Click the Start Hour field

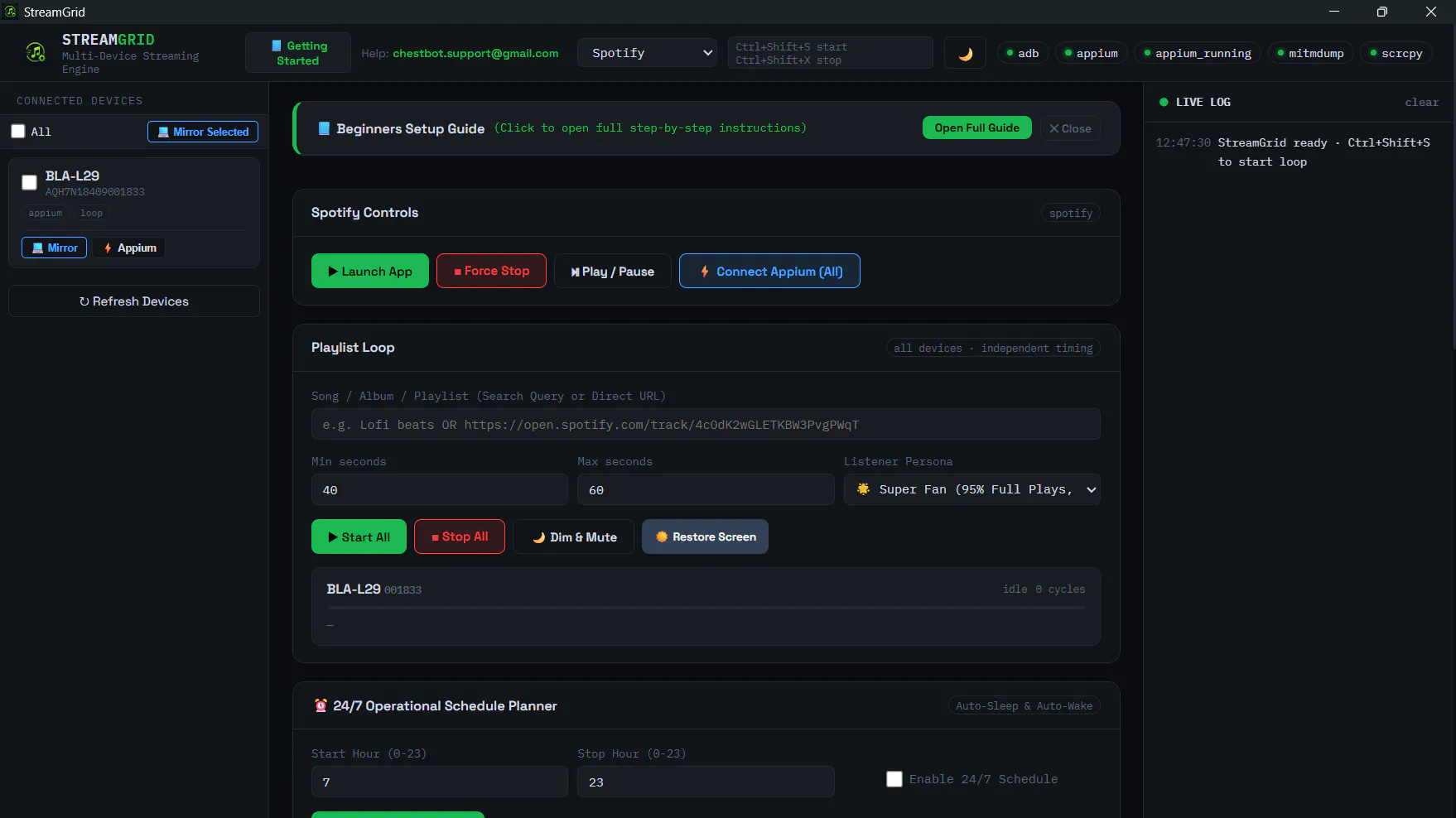440,782
